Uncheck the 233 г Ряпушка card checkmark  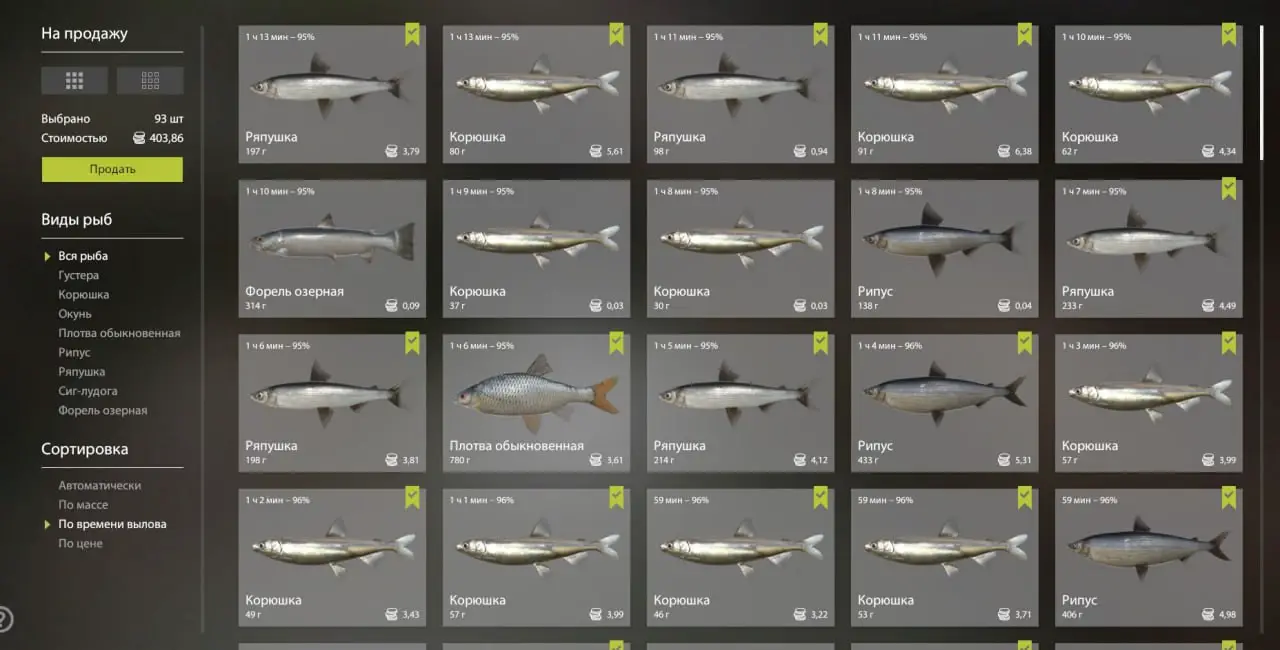pyautogui.click(x=1228, y=189)
